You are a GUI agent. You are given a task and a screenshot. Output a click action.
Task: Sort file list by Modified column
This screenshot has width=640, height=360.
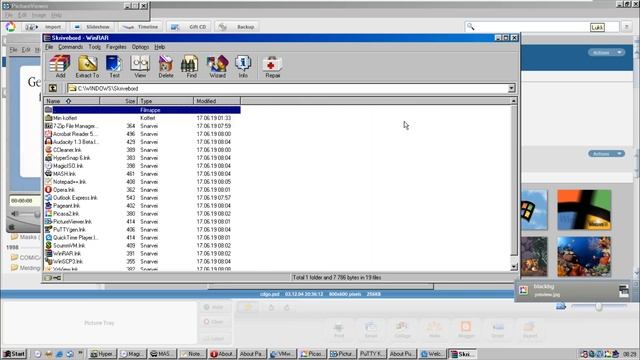click(217, 101)
